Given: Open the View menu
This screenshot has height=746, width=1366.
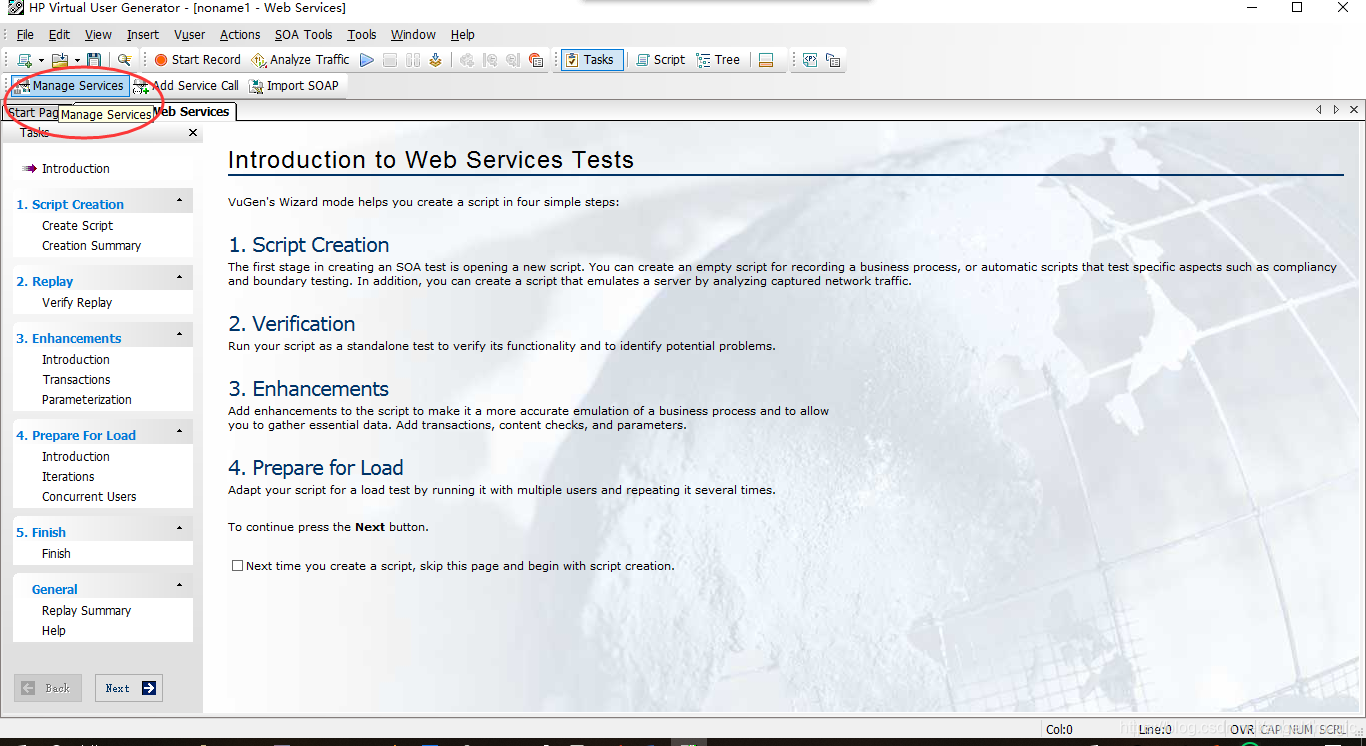Looking at the screenshot, I should click(98, 34).
